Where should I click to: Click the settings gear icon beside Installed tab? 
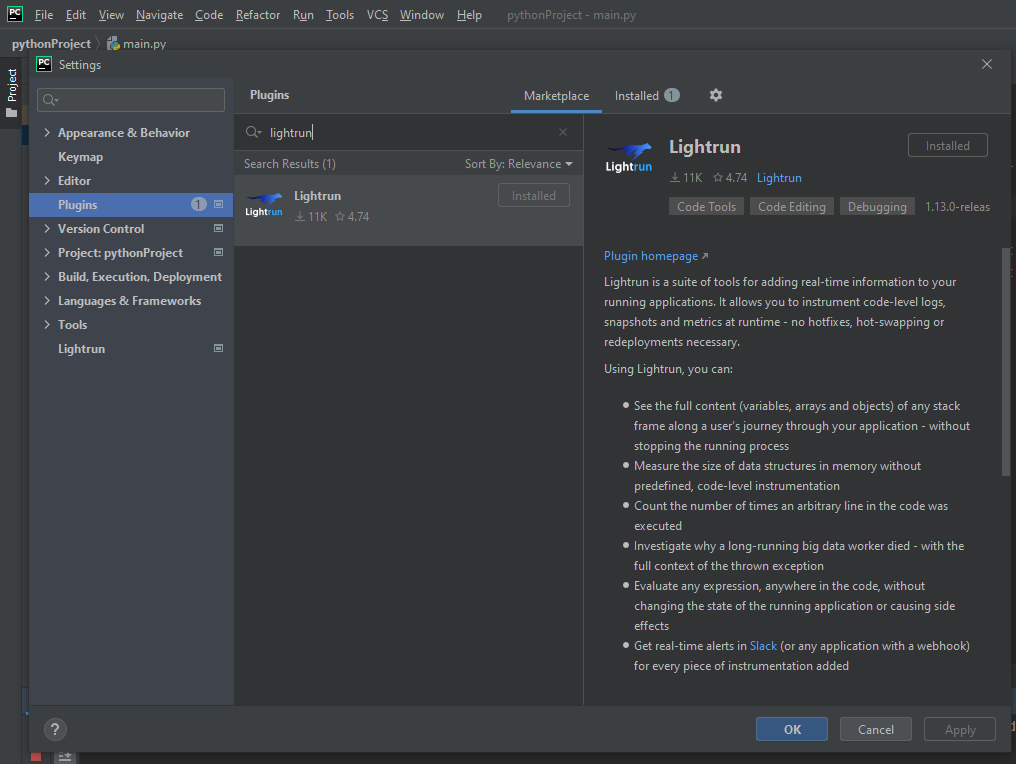click(x=715, y=95)
